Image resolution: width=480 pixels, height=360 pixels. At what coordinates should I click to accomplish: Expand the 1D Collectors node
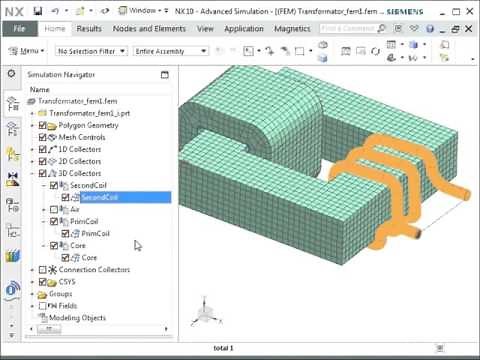coord(32,149)
